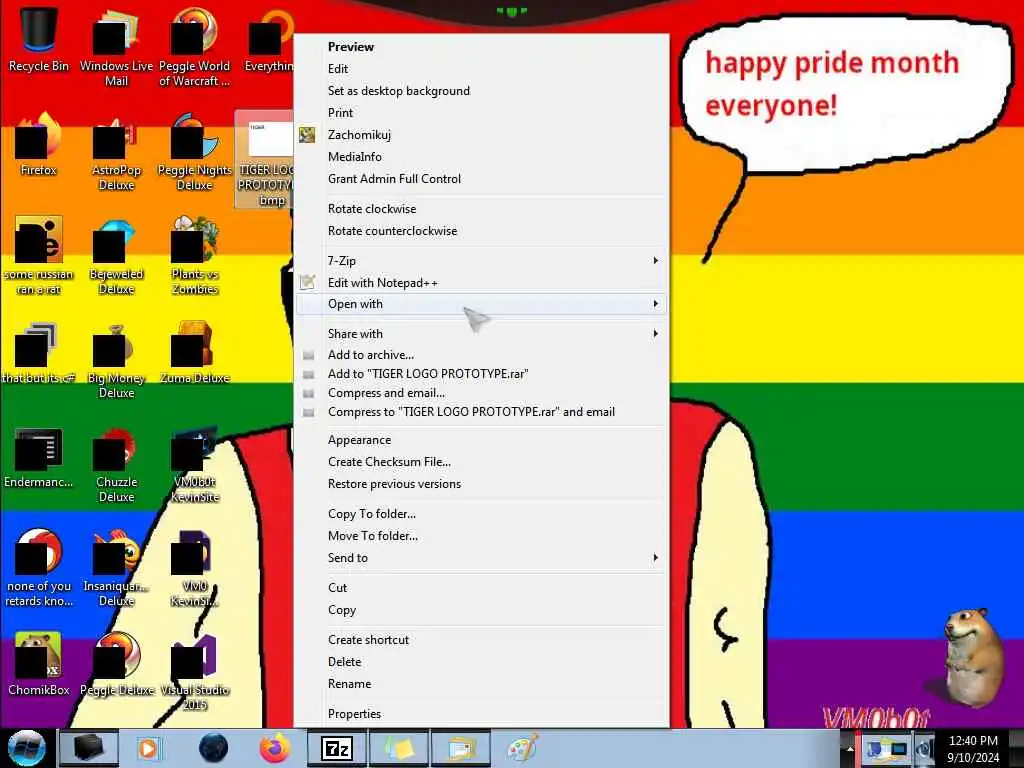This screenshot has width=1024, height=768.
Task: Choose Preview in the context menu
Action: coord(481,47)
